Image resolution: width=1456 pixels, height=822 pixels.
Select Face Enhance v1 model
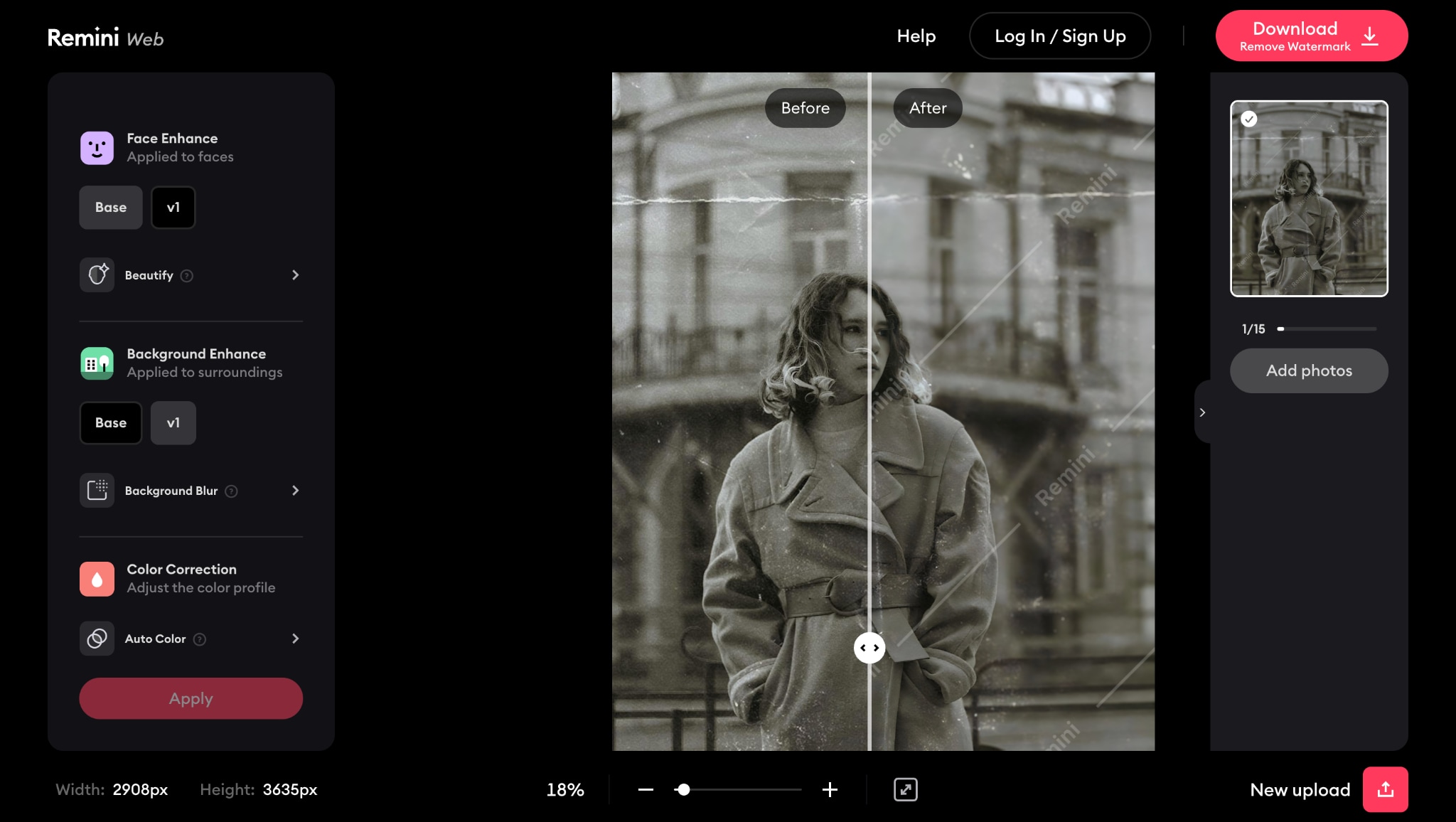[x=173, y=208]
